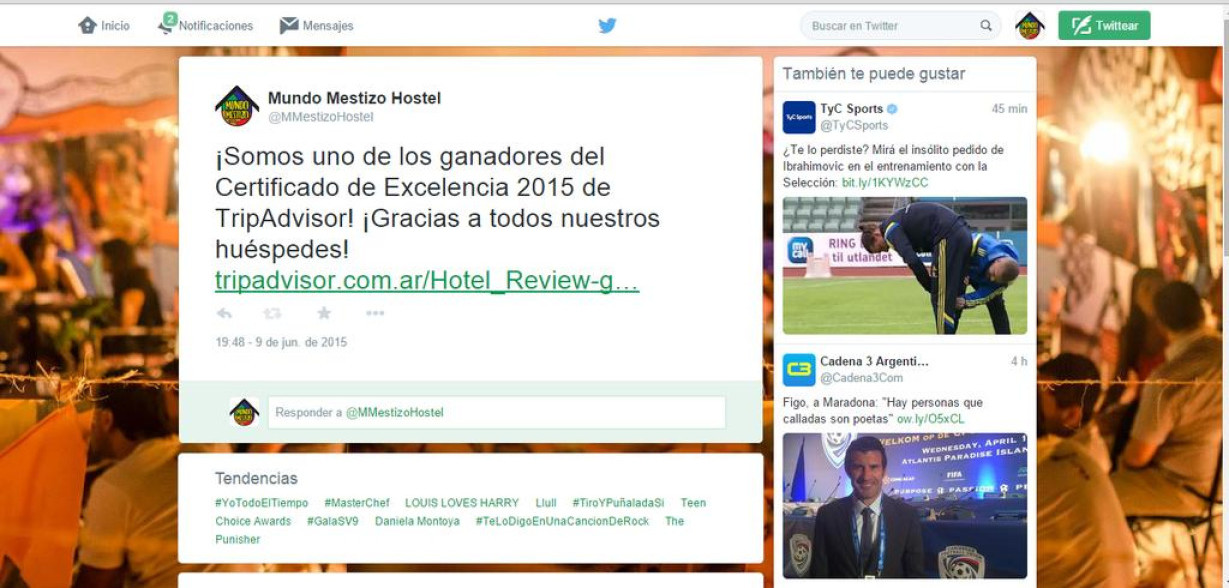The image size is (1229, 588).
Task: Click the TyC Sports logo avatar
Action: point(799,117)
